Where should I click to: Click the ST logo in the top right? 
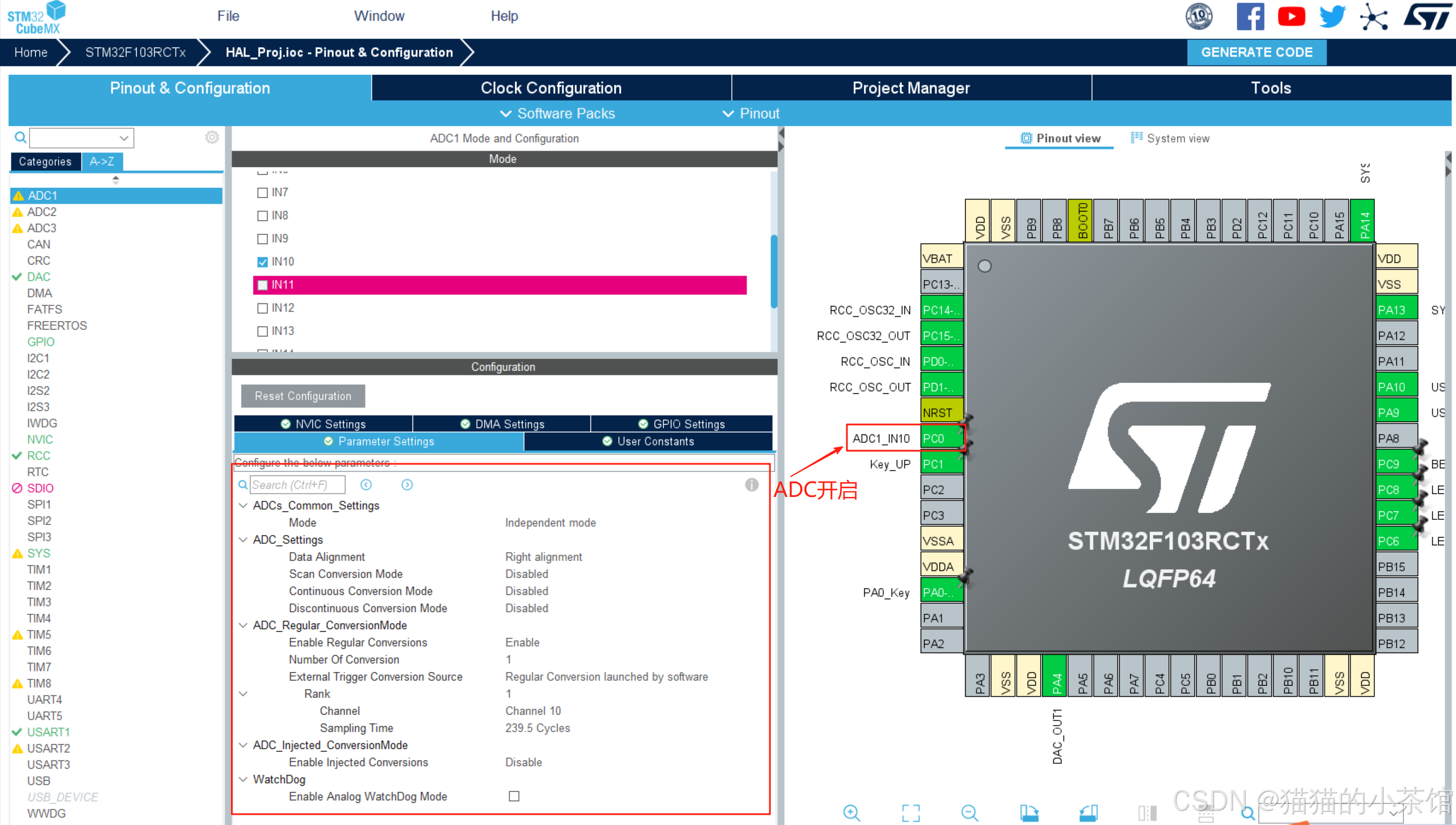point(1427,17)
